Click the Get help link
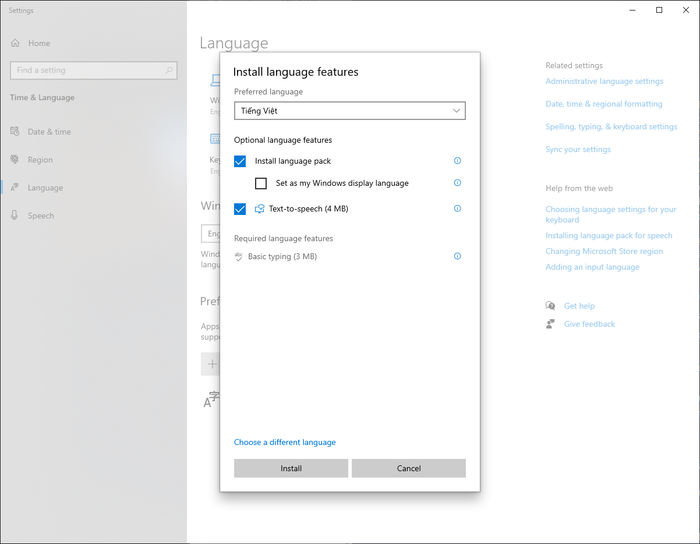This screenshot has height=544, width=700. click(579, 306)
